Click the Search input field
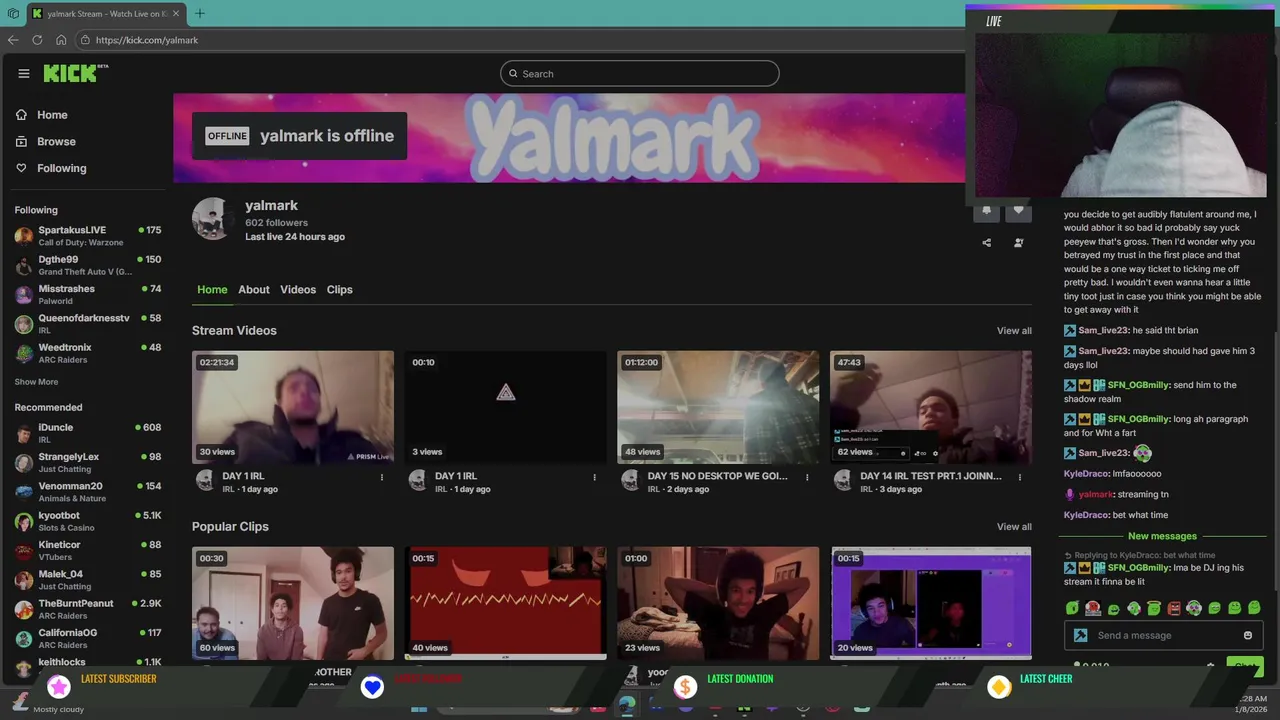The image size is (1280, 720). pos(640,73)
